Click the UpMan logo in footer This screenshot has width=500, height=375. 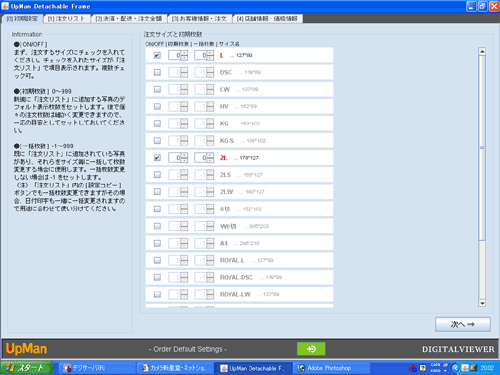26,349
